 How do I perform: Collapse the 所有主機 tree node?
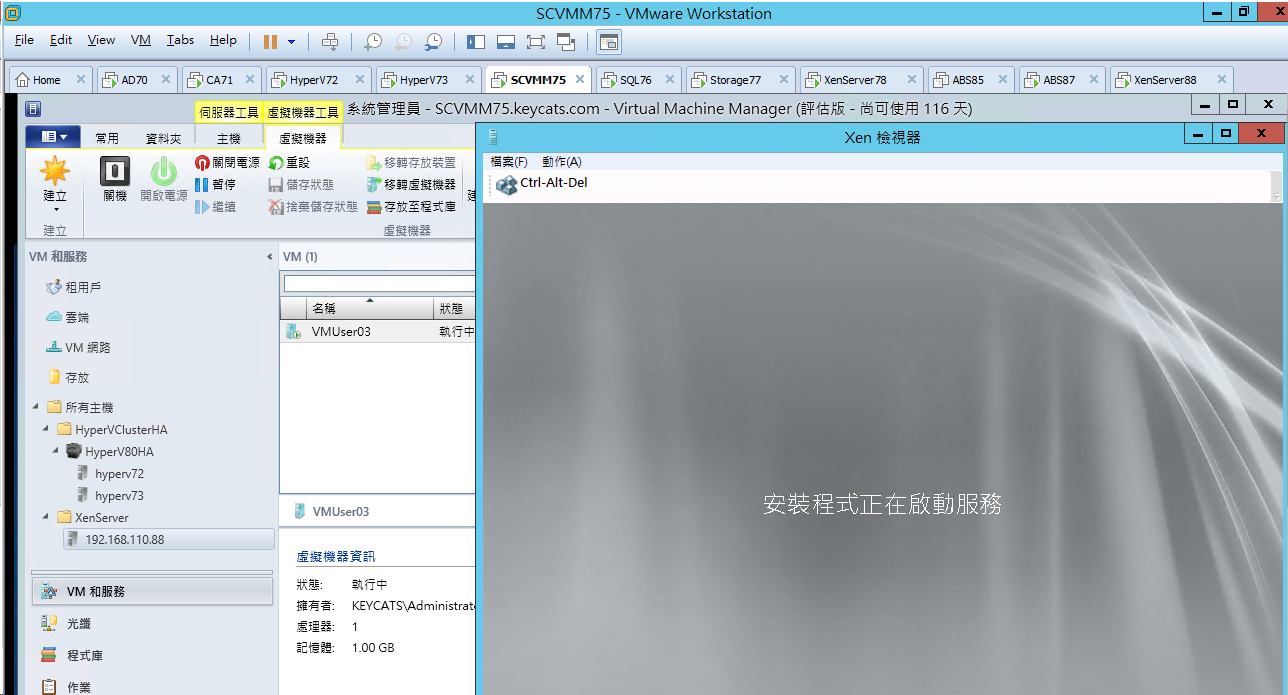point(35,407)
